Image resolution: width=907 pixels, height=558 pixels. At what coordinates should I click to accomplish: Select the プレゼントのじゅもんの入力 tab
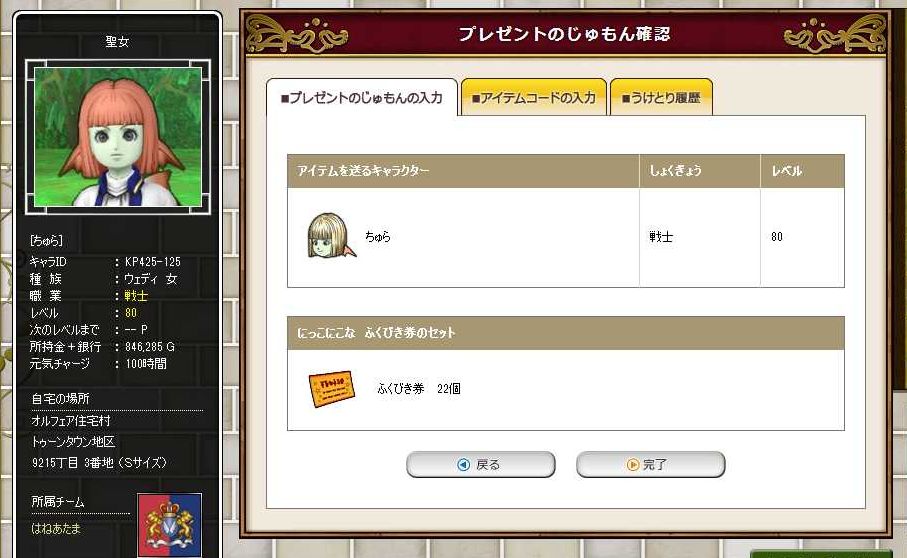[362, 98]
